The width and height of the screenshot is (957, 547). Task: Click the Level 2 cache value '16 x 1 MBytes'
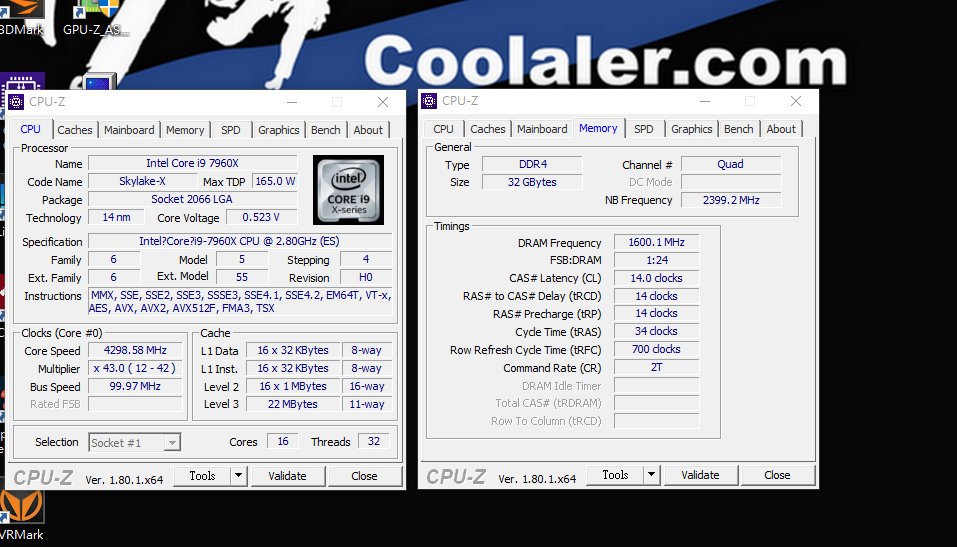coord(293,386)
